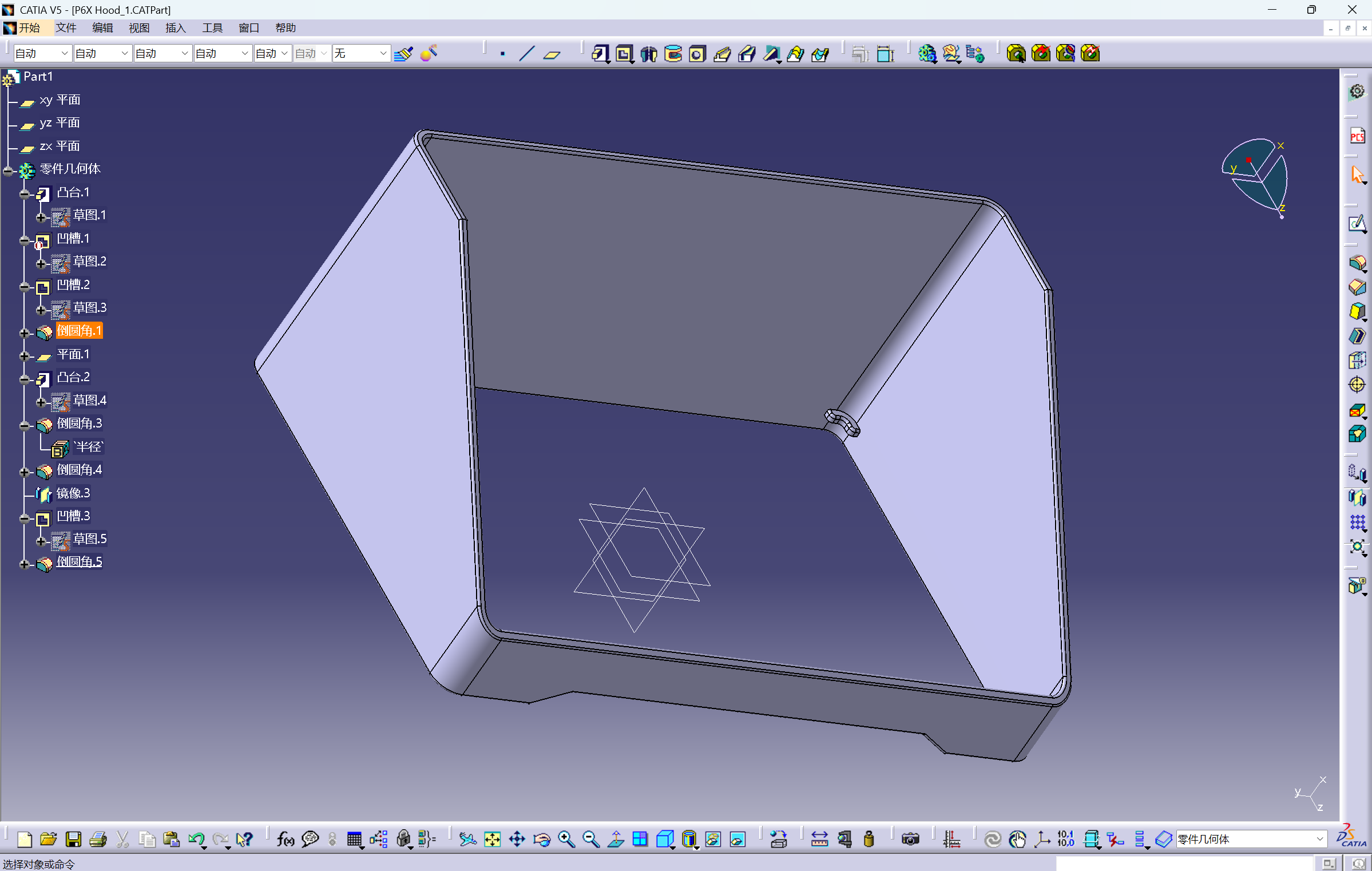
Task: Select the 凹槽.3 tree item
Action: pos(73,516)
